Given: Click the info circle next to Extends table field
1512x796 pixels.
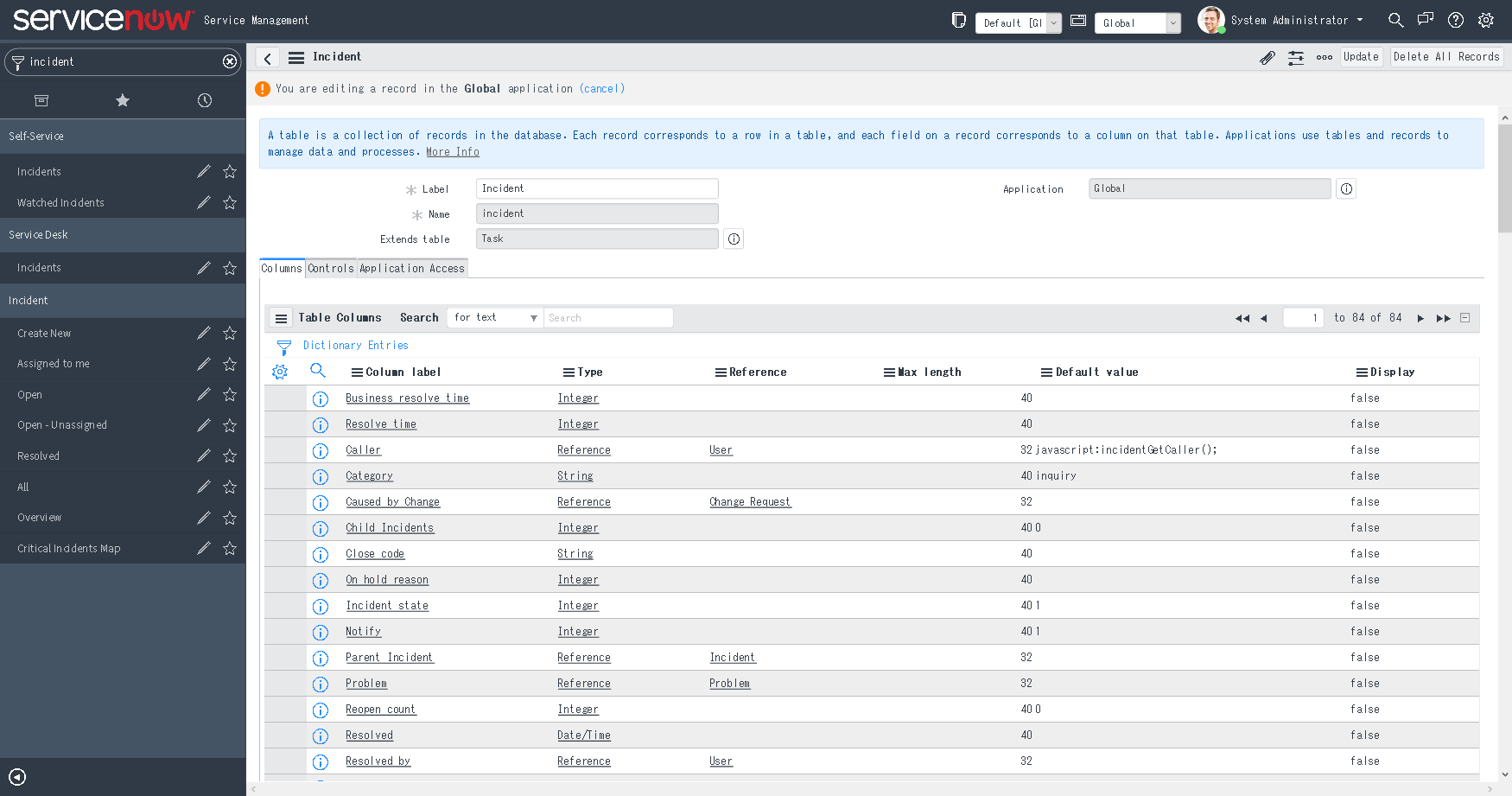Looking at the screenshot, I should [x=733, y=239].
